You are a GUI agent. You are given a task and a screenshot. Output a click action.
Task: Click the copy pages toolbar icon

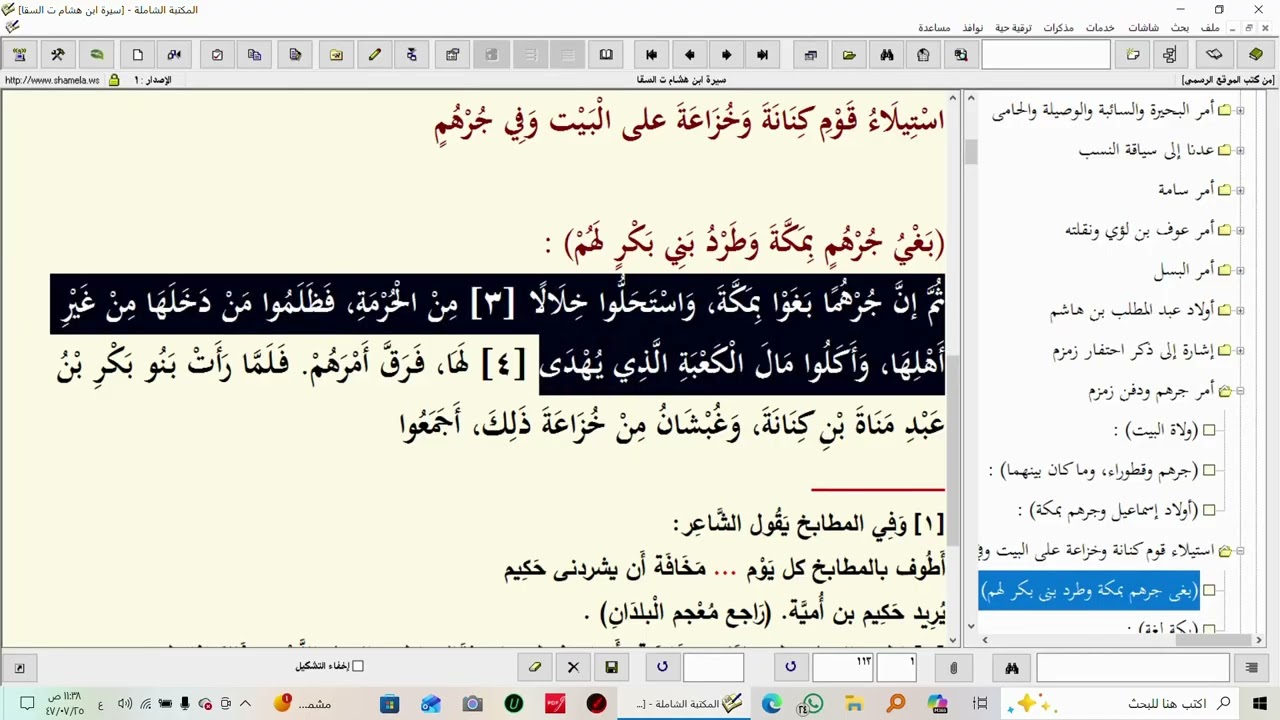pyautogui.click(x=254, y=55)
